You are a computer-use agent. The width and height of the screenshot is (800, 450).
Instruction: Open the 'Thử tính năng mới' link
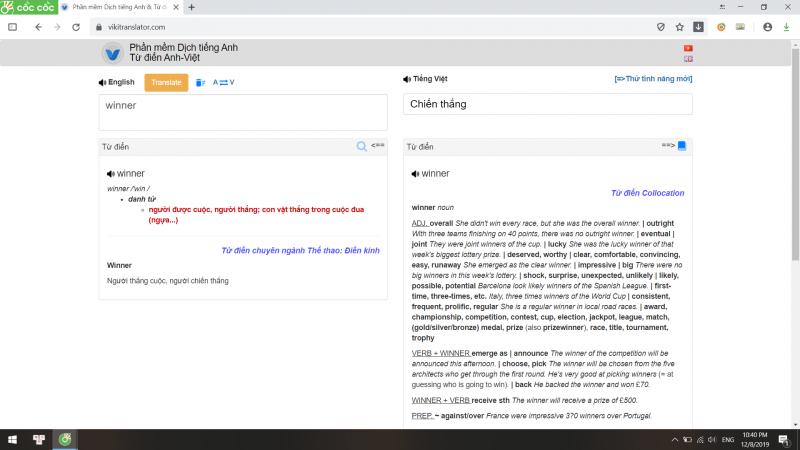(654, 79)
